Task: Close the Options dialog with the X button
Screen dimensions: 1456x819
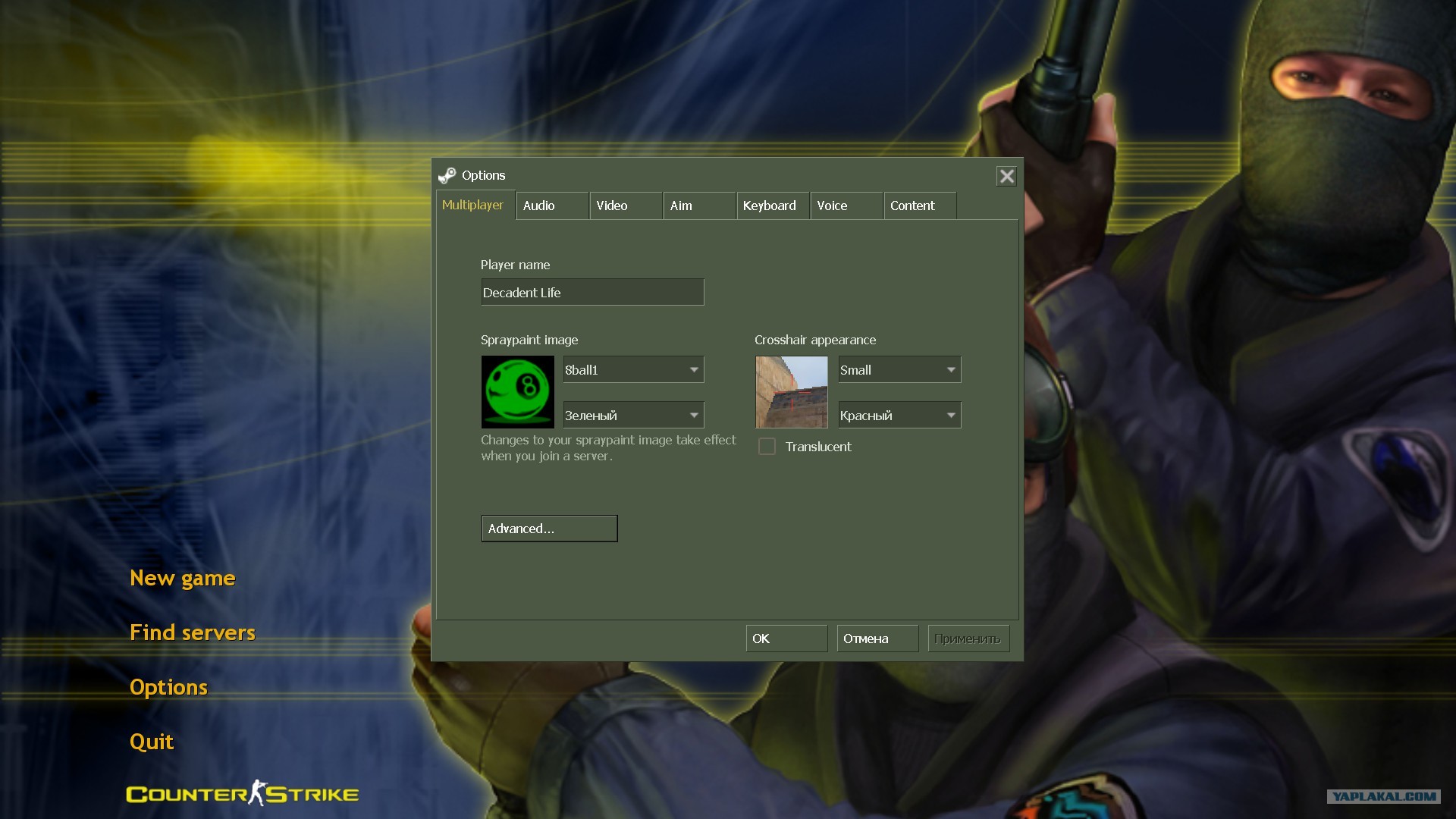Action: click(1006, 176)
